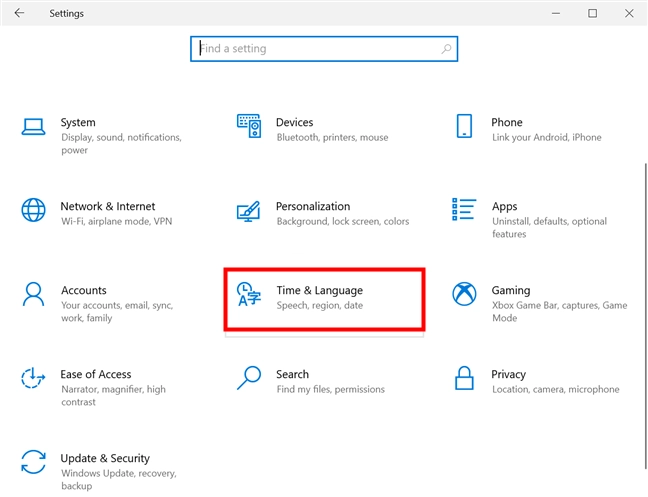Image resolution: width=648 pixels, height=497 pixels.
Task: Click the search magnifier in the search box
Action: [446, 49]
